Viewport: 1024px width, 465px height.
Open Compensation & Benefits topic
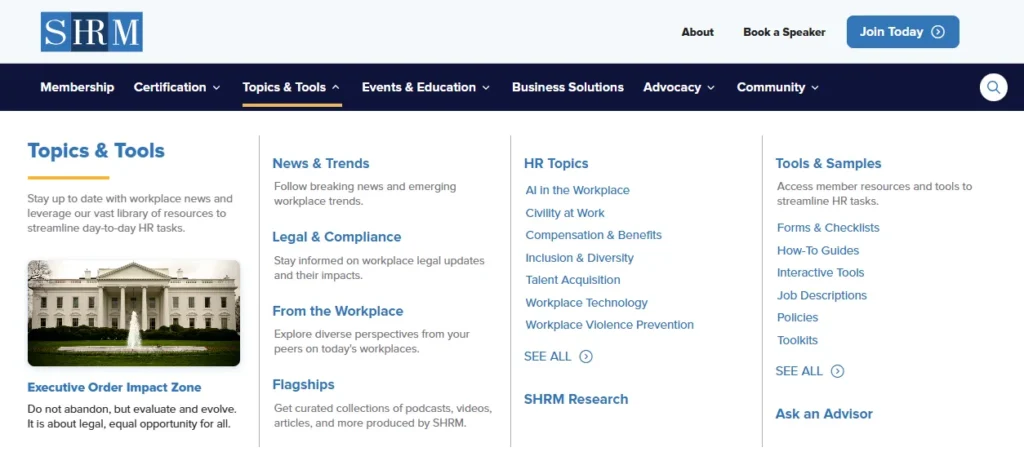pos(594,235)
